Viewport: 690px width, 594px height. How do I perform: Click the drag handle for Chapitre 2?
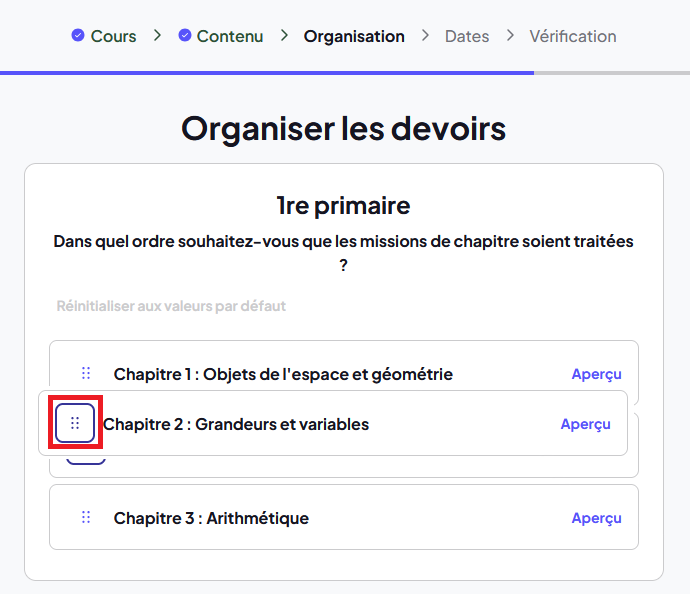click(x=75, y=423)
